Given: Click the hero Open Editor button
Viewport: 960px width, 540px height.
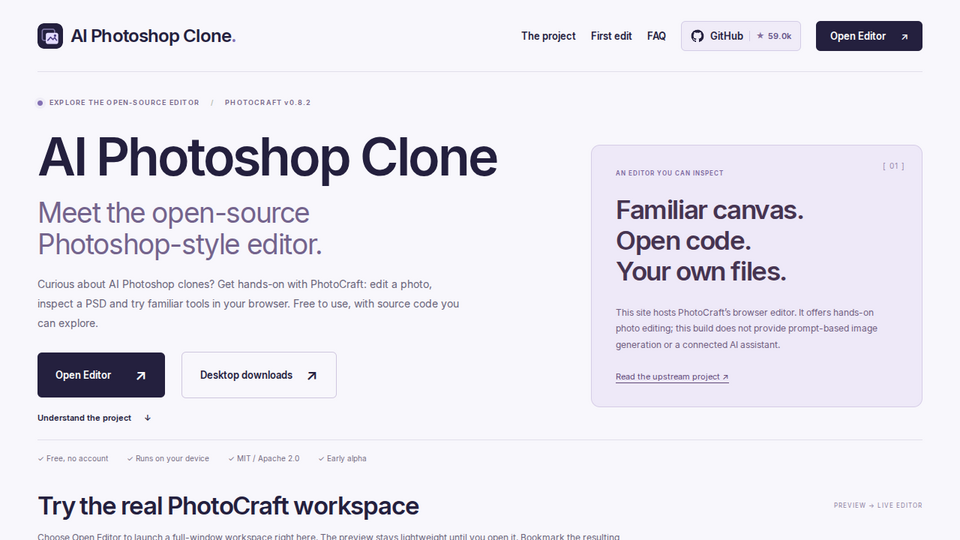Looking at the screenshot, I should click(x=101, y=375).
